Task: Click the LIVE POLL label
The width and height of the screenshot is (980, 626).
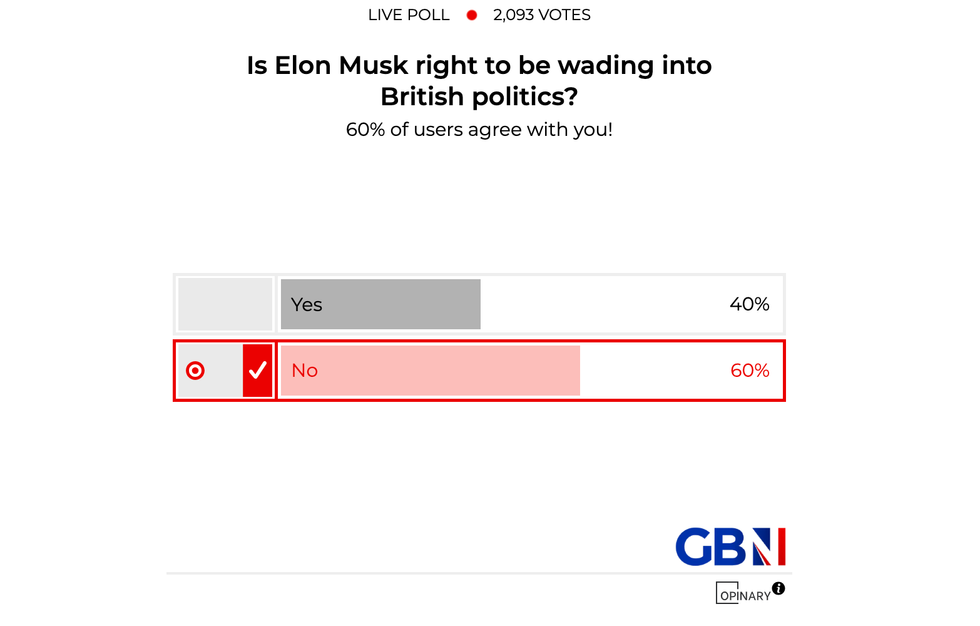Action: tap(408, 15)
